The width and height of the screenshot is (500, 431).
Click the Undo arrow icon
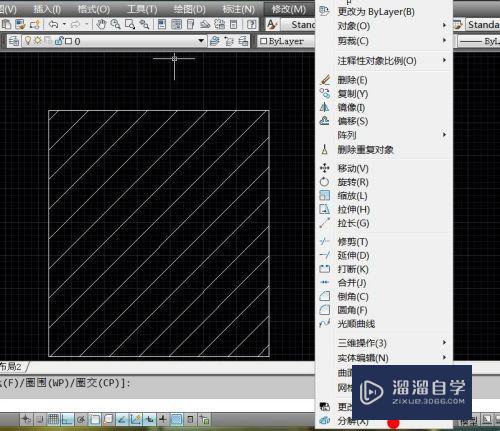pyautogui.click(x=53, y=24)
